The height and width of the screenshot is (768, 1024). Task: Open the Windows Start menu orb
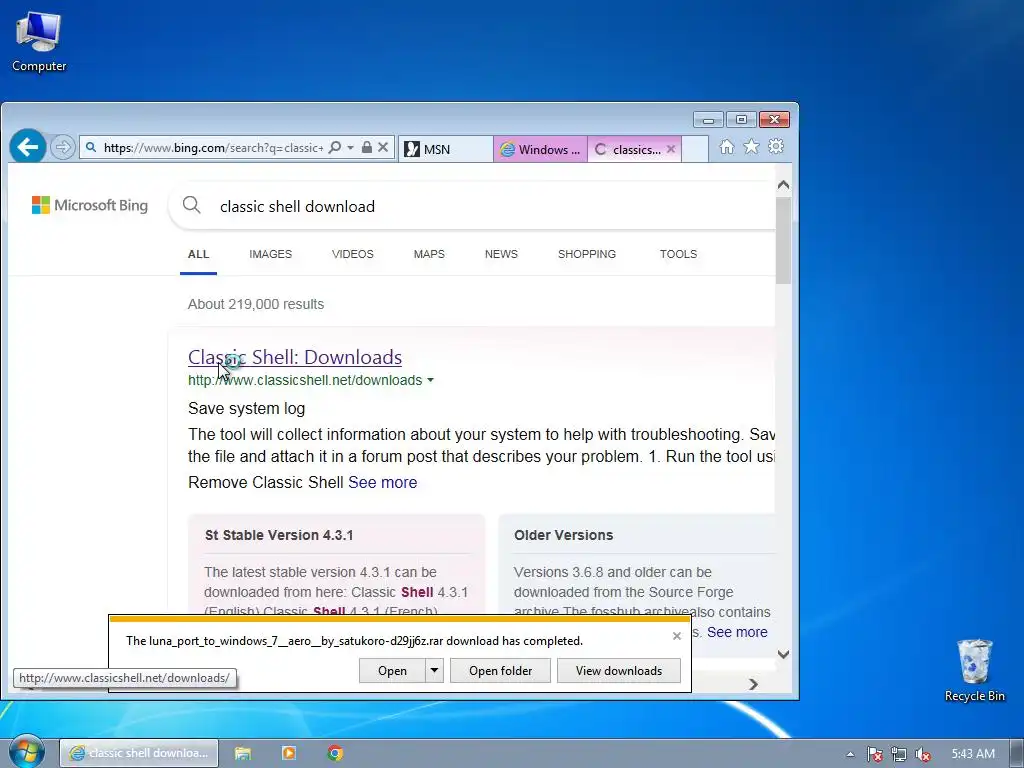[x=26, y=752]
